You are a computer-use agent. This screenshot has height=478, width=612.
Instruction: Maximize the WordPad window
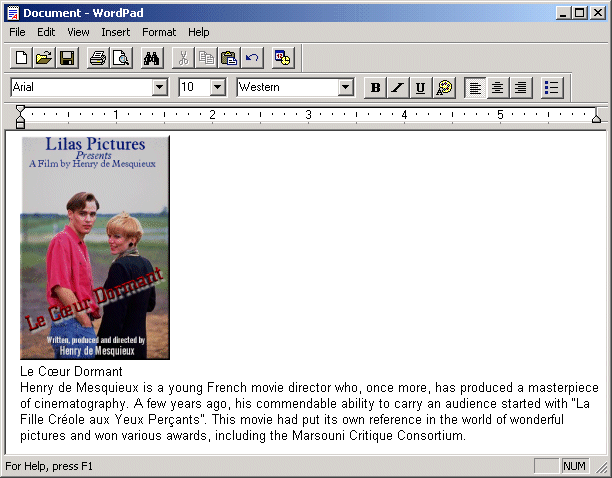pyautogui.click(x=580, y=13)
